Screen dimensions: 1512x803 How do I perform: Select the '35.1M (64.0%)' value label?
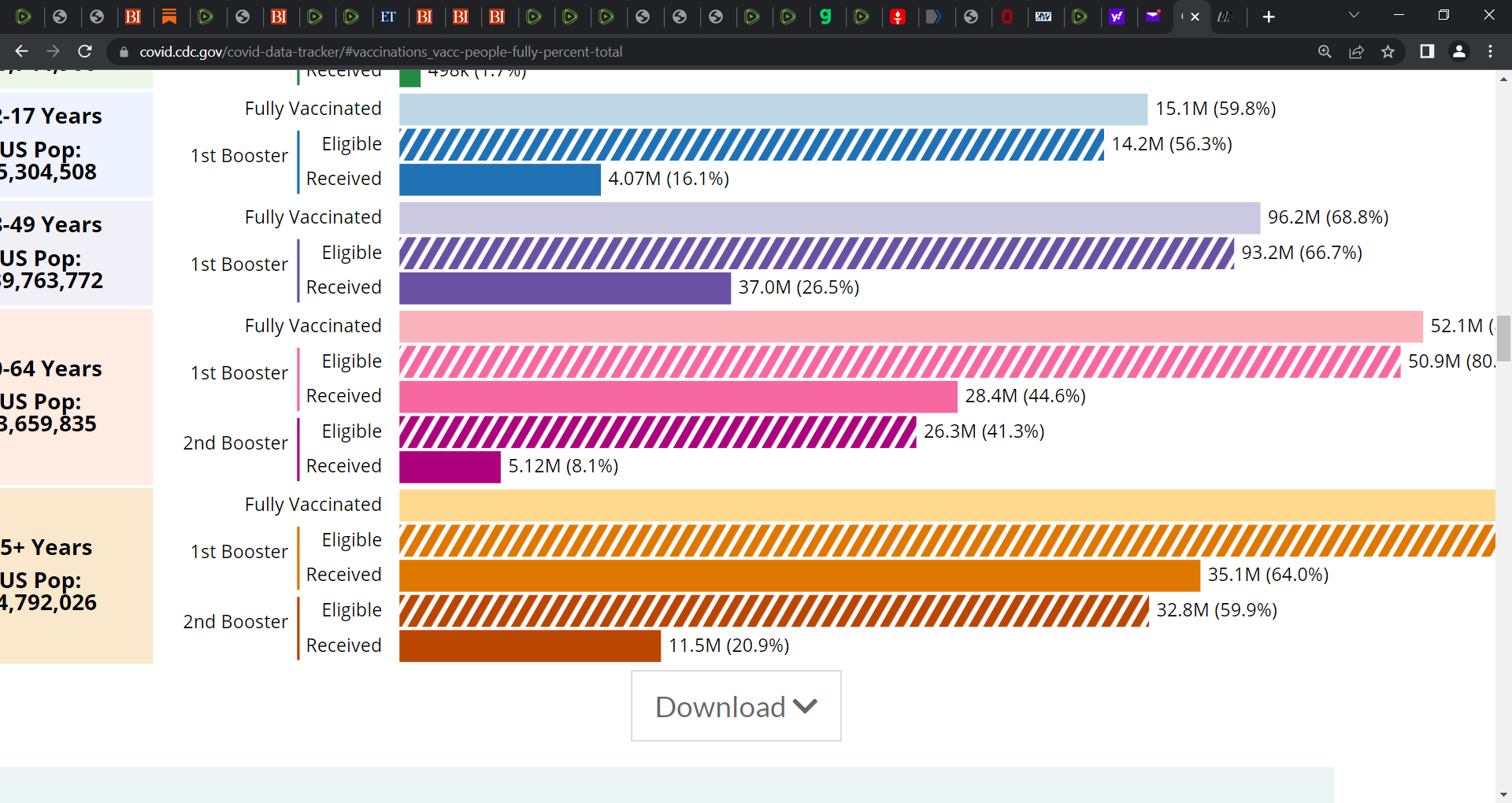click(1268, 575)
